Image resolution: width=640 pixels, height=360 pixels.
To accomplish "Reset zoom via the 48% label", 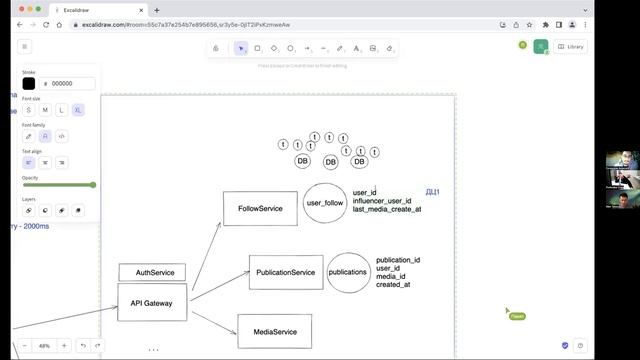I will click(x=44, y=346).
